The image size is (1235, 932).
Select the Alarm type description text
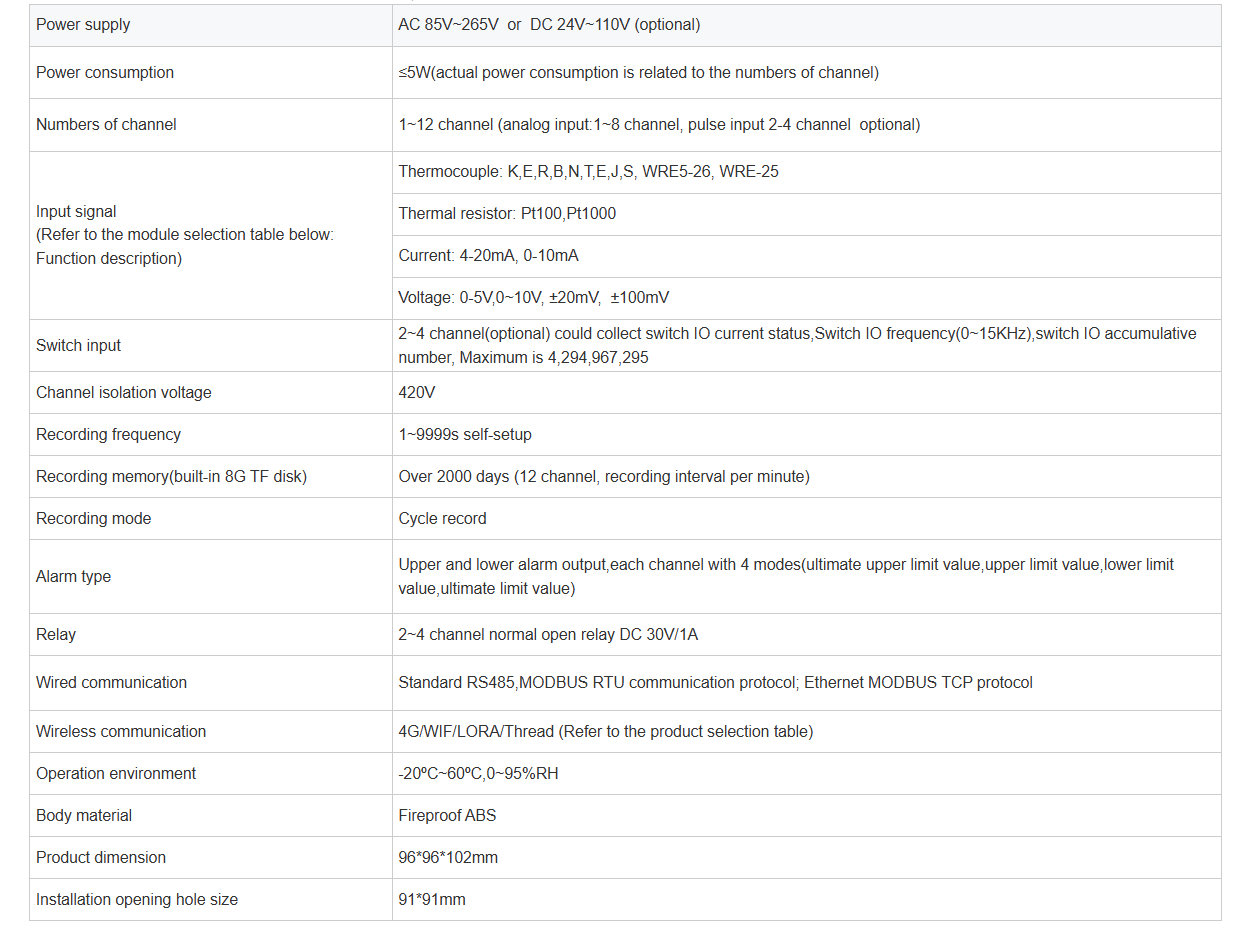click(x=786, y=577)
